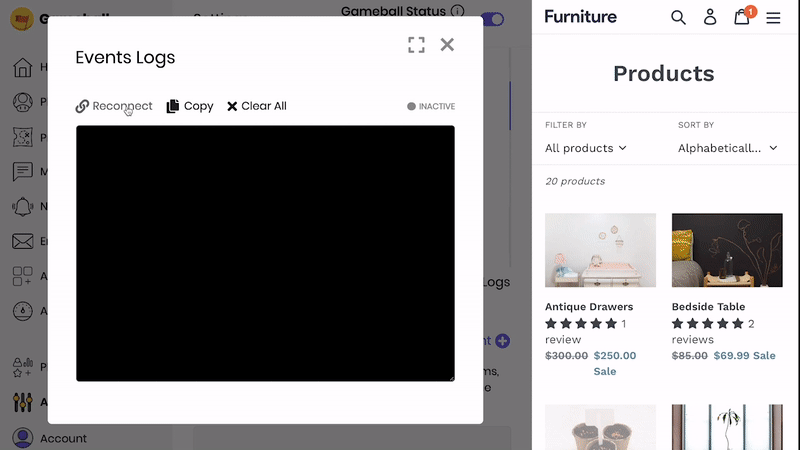This screenshot has width=800, height=450.
Task: Open the potted plants product thumbnail
Action: 601,428
